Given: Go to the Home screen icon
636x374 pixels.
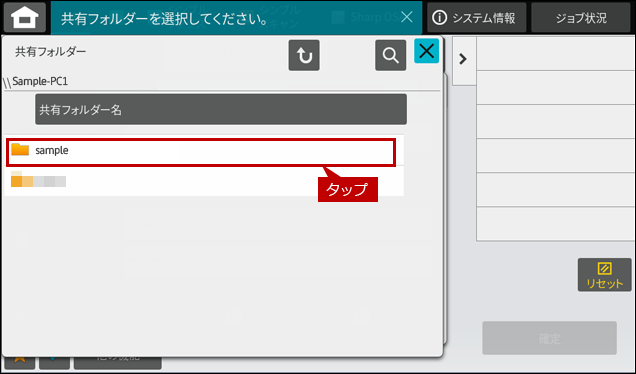Looking at the screenshot, I should [24, 17].
